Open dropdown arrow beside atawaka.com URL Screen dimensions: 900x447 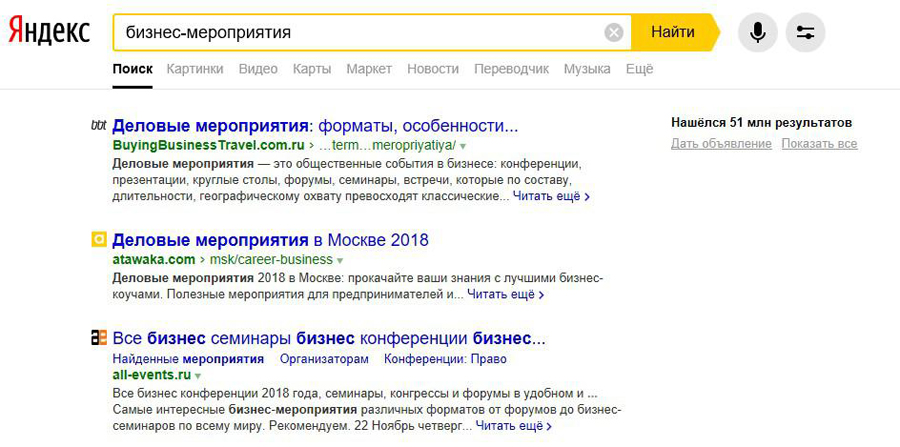(x=340, y=261)
